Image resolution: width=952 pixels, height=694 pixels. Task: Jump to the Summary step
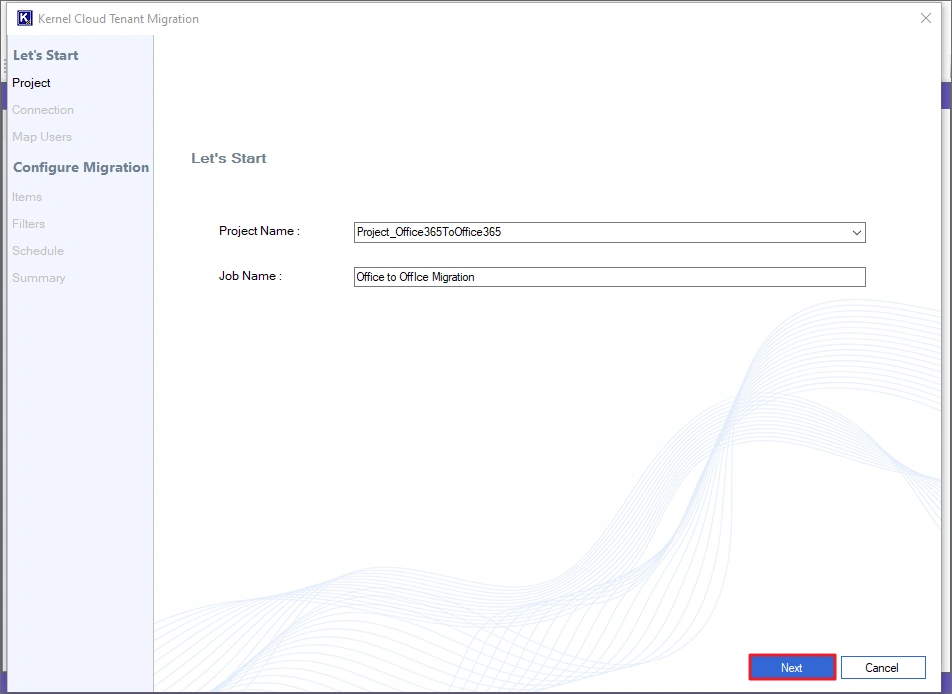pyautogui.click(x=39, y=278)
